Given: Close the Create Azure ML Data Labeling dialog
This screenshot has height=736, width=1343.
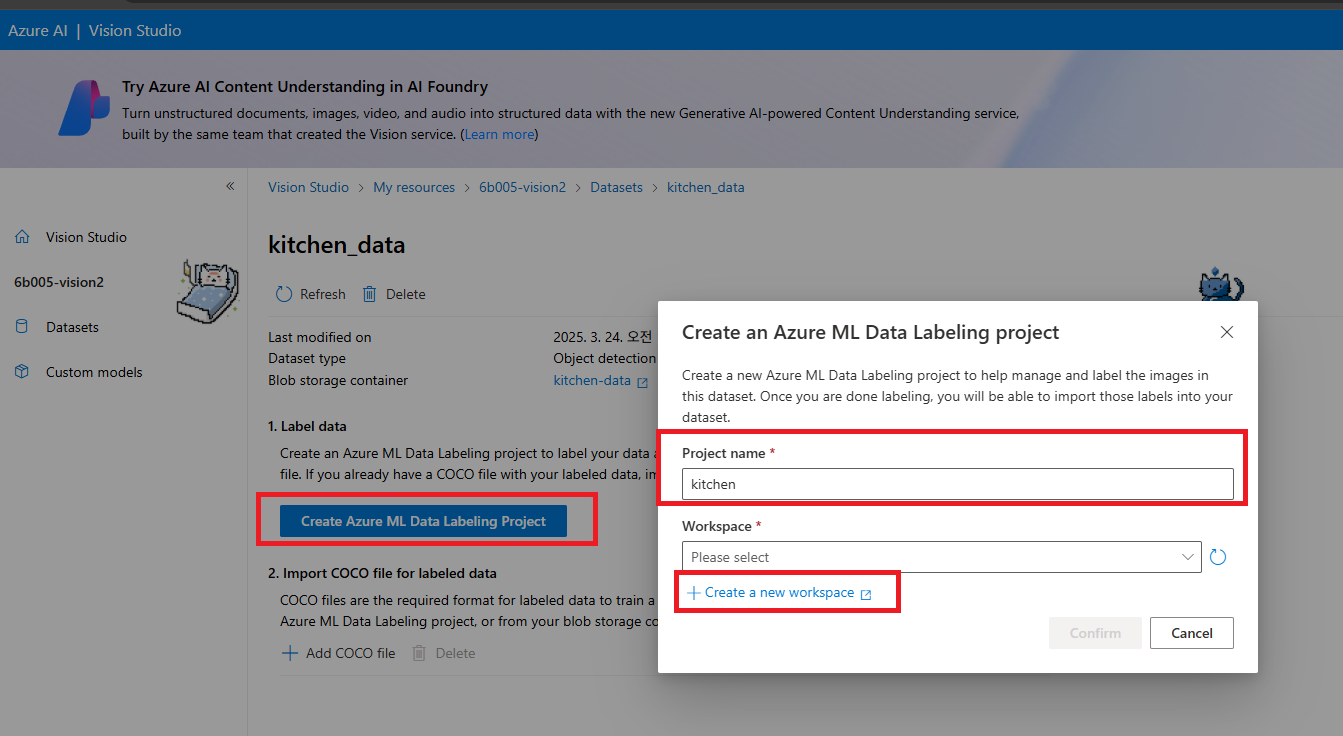Looking at the screenshot, I should (x=1227, y=332).
